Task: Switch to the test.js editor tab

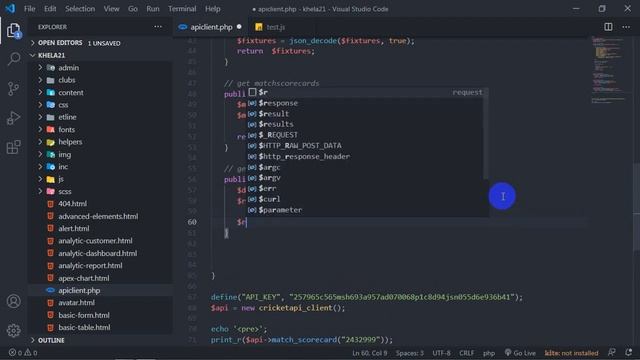Action: 276,27
